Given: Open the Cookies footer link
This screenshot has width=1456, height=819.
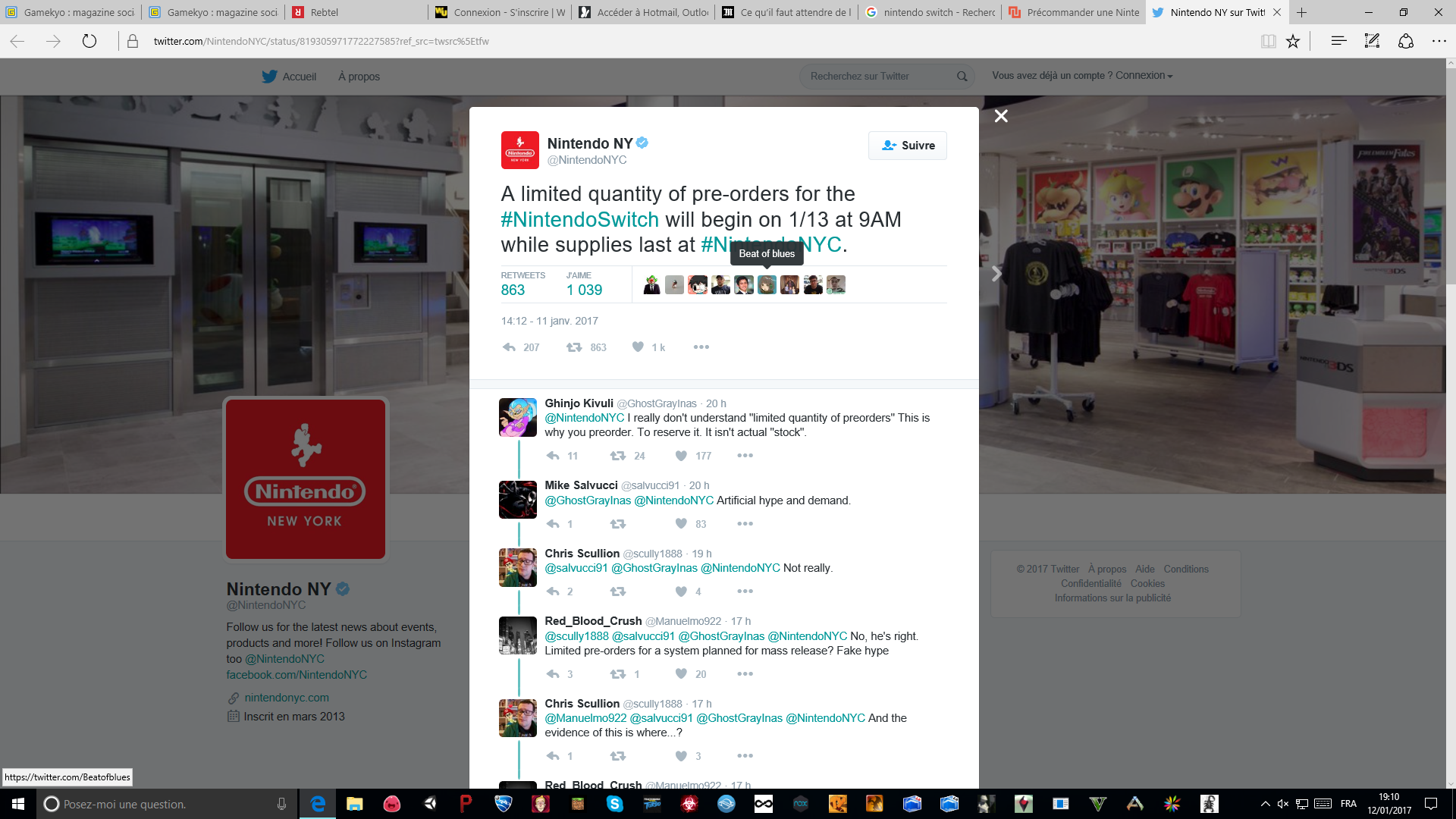Looking at the screenshot, I should coord(1147,584).
